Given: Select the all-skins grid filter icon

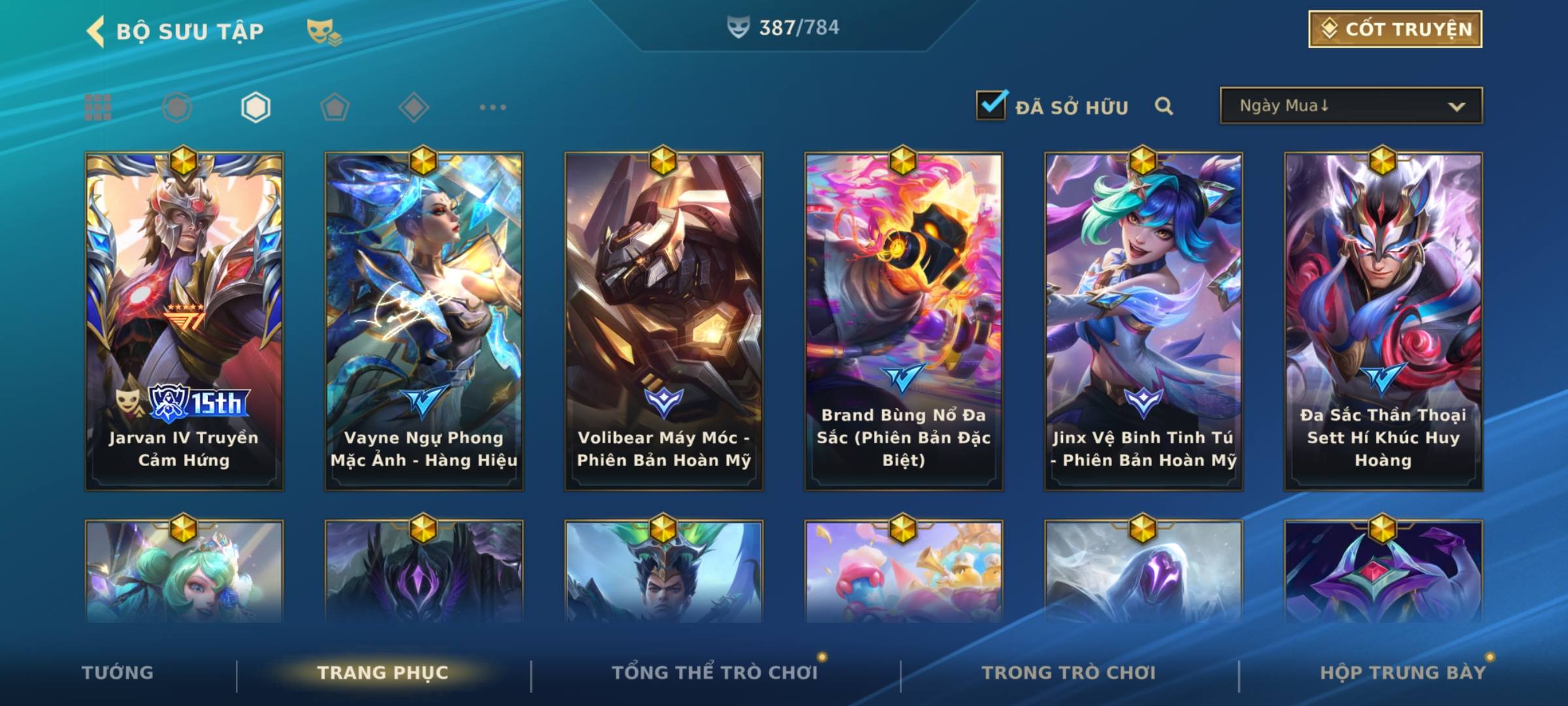Looking at the screenshot, I should pos(98,107).
